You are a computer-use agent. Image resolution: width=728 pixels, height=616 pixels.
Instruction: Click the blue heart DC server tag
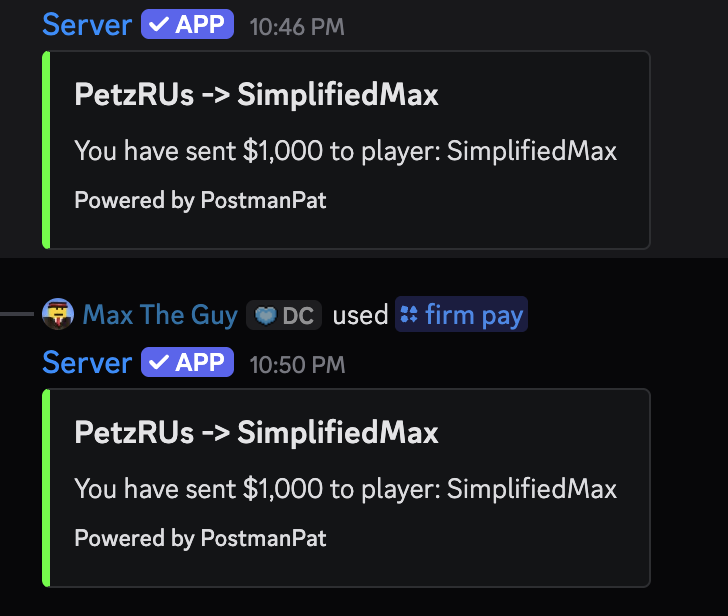pos(284,315)
